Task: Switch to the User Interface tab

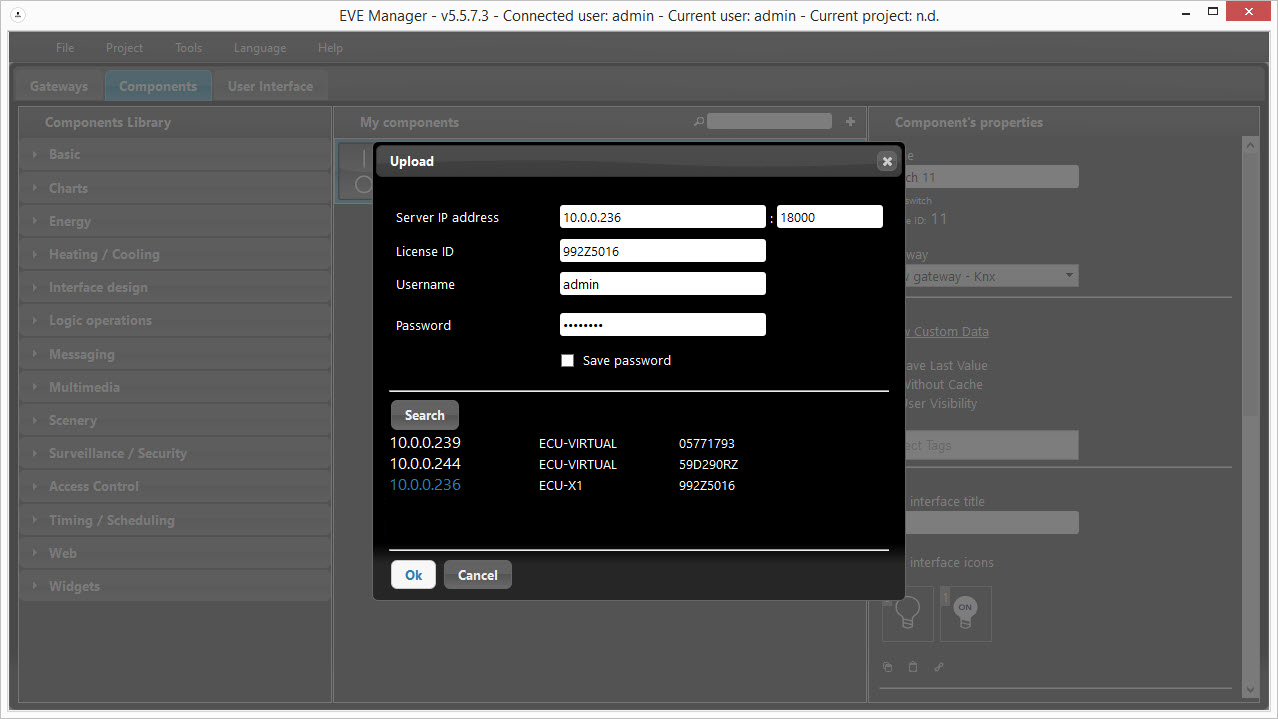Action: pyautogui.click(x=270, y=86)
